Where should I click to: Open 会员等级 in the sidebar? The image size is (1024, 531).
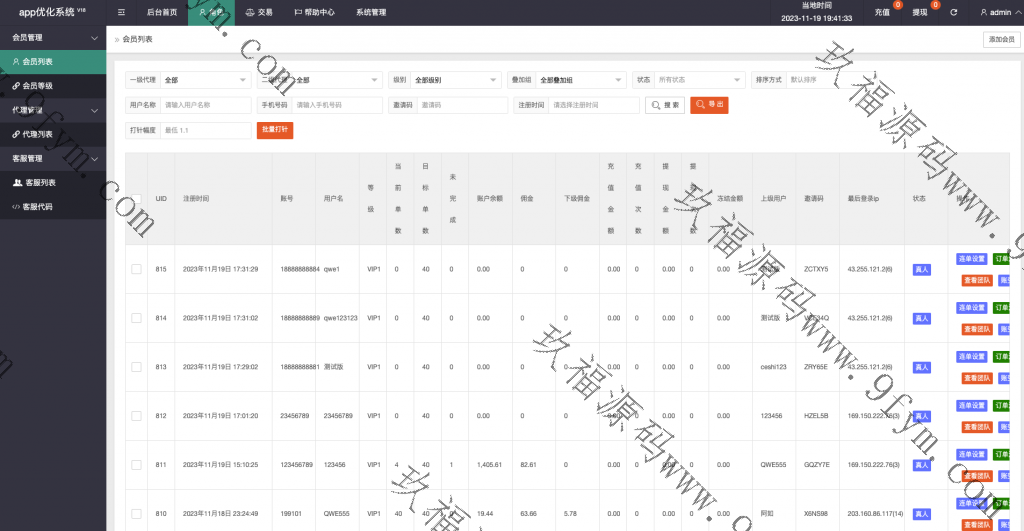pos(37,86)
